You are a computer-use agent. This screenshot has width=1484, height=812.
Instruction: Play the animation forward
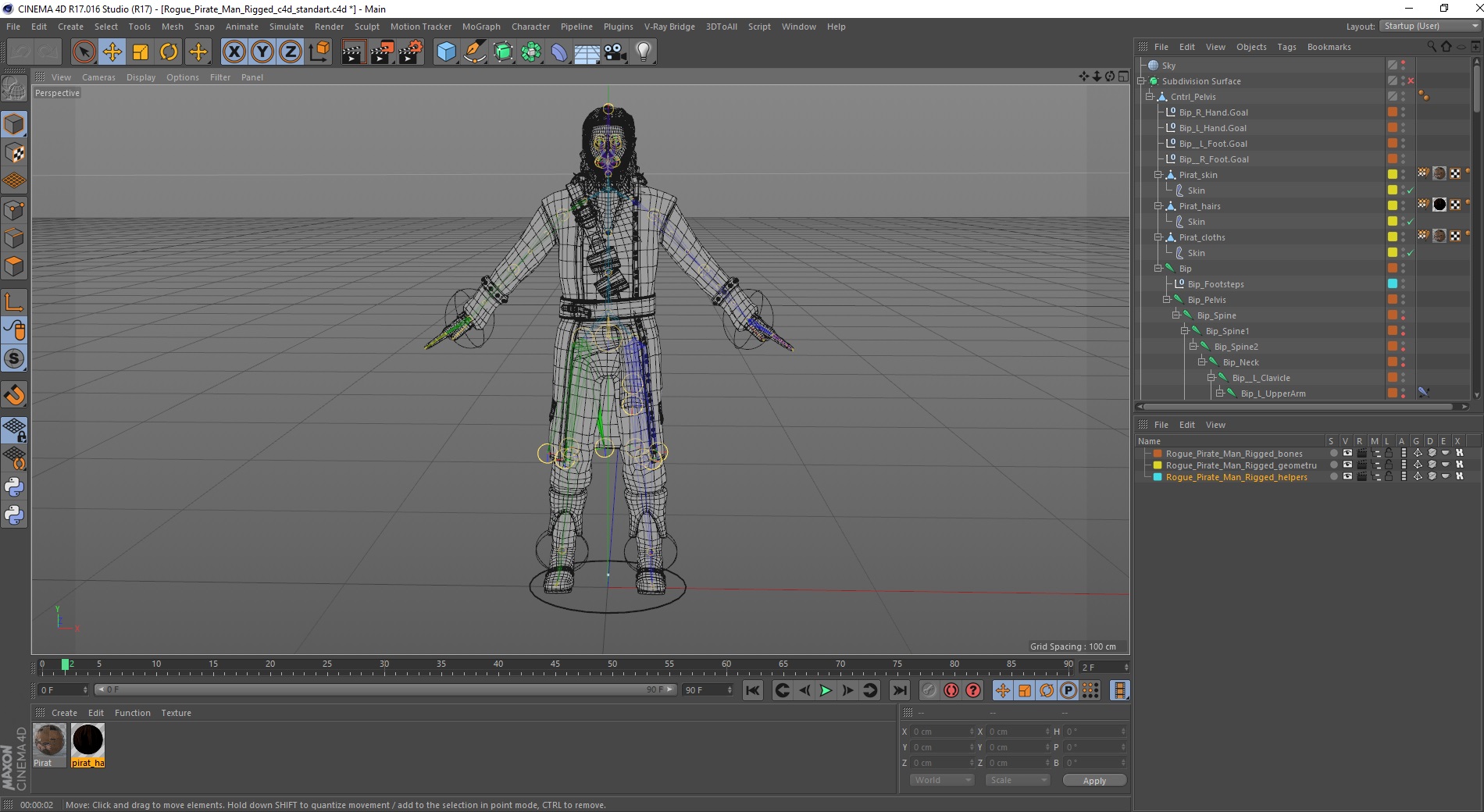click(826, 690)
